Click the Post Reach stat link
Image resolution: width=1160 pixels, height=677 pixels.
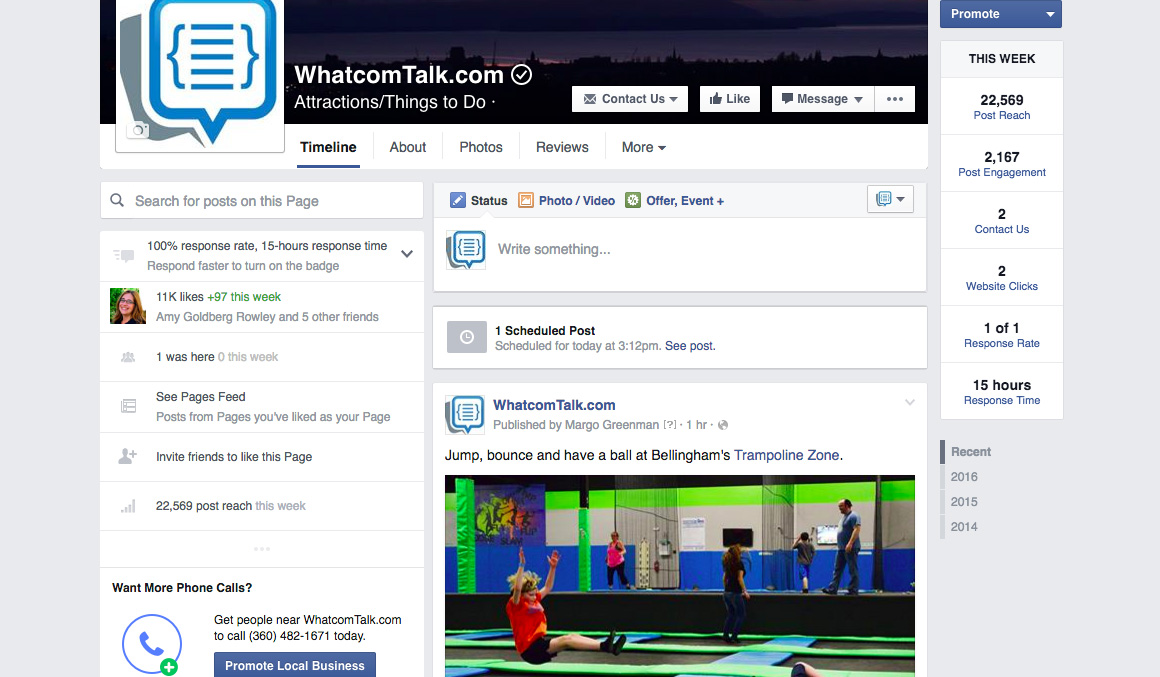(1002, 115)
